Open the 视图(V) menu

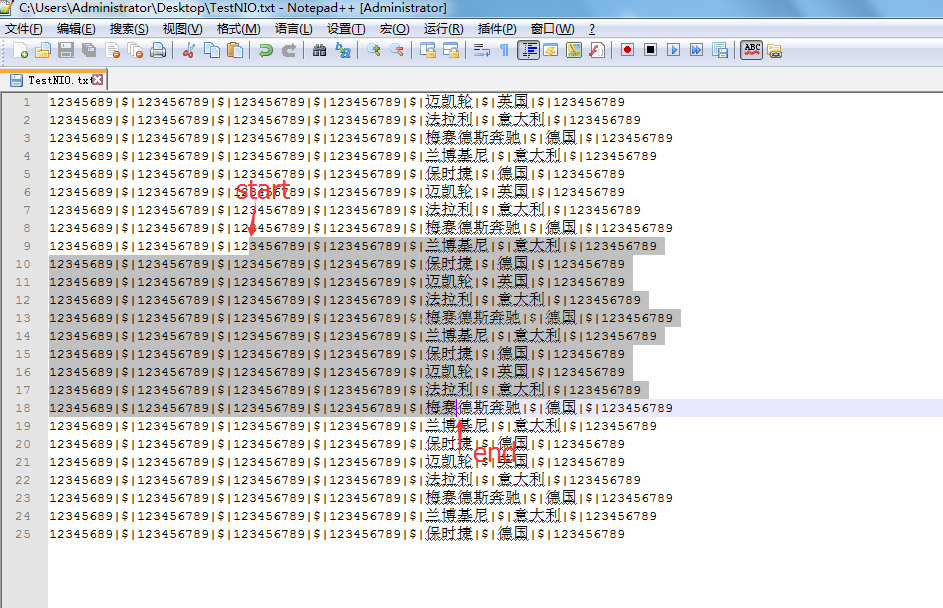coord(182,29)
